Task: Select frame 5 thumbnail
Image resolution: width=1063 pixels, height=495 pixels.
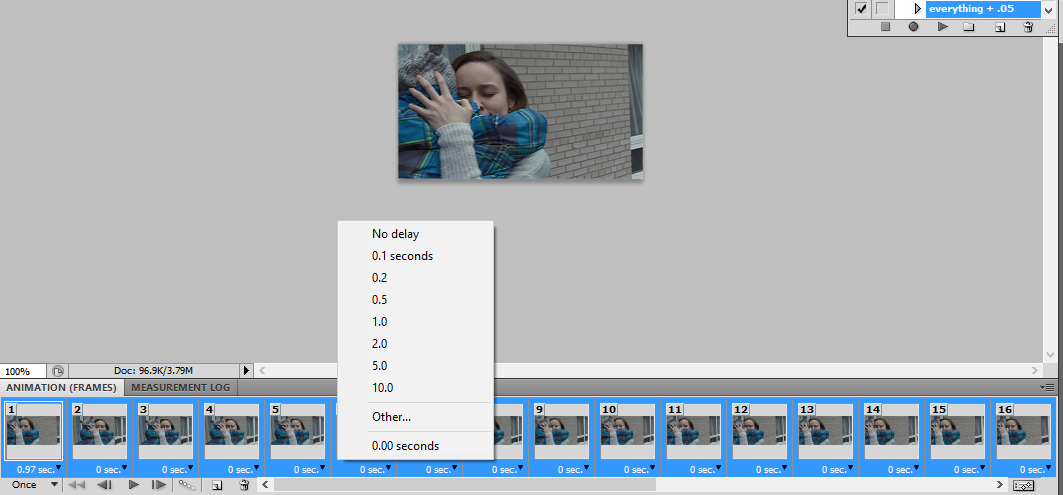Action: click(298, 431)
